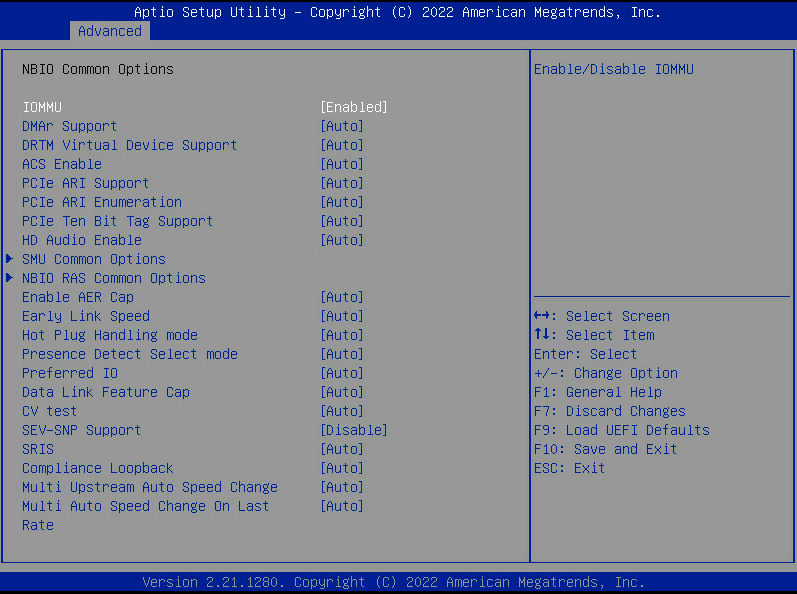
Task: Open the DMAr Support Auto dropdown
Action: coord(341,126)
